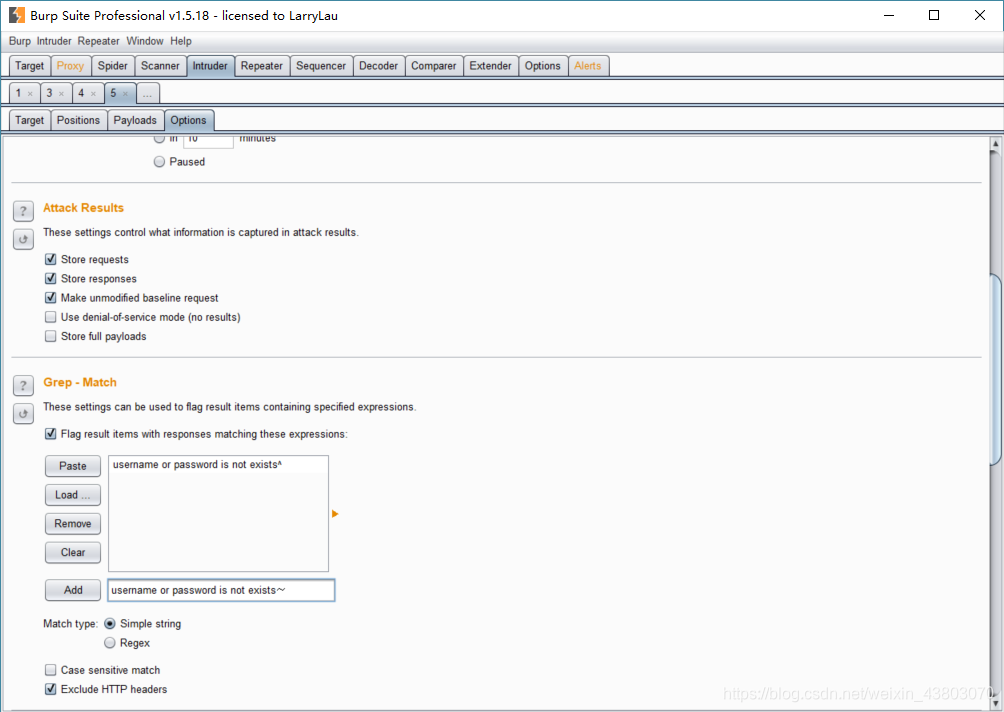Image resolution: width=1004 pixels, height=712 pixels.
Task: Open the Burp menu
Action: pos(20,41)
